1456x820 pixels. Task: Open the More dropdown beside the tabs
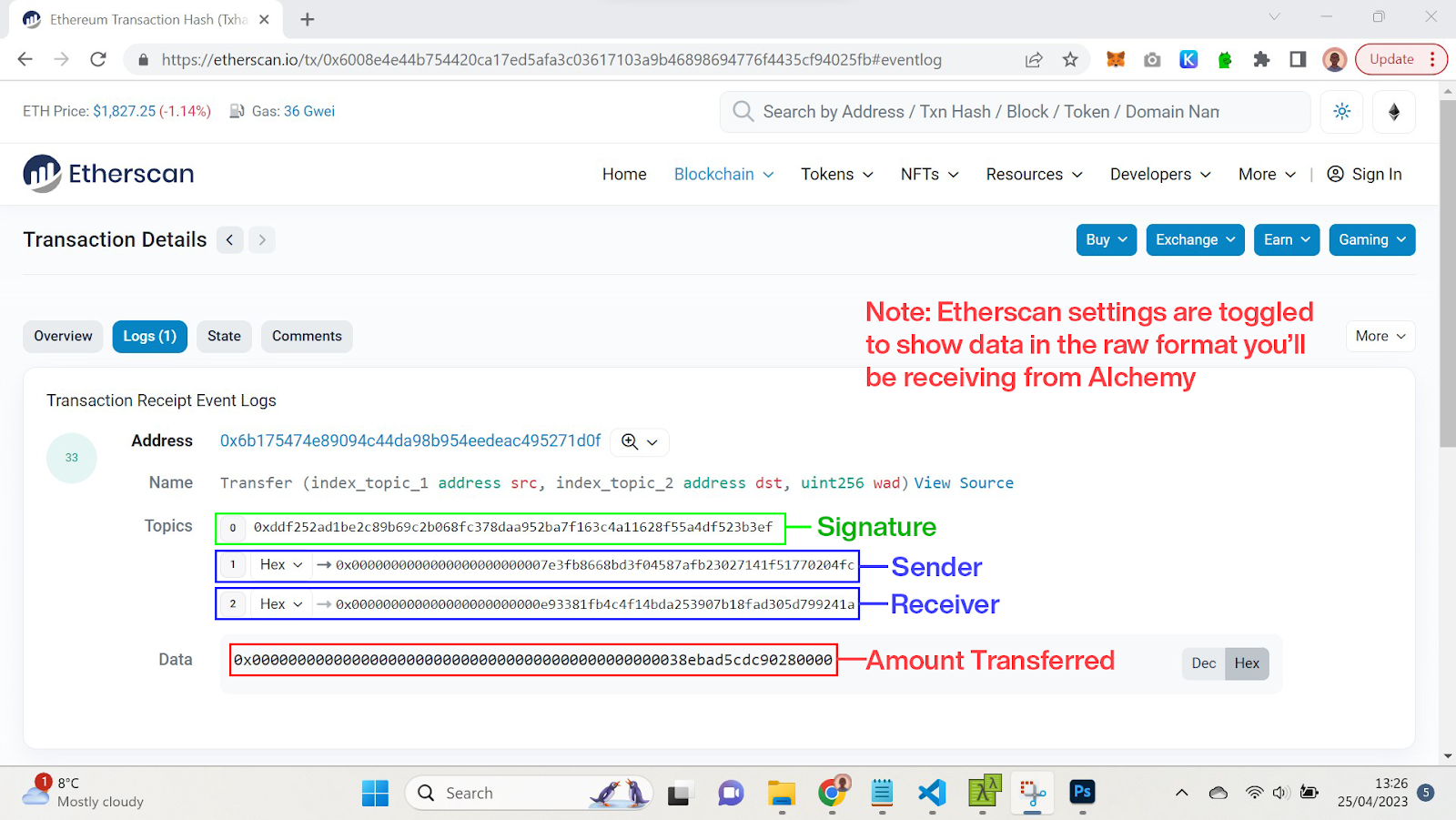coord(1380,337)
